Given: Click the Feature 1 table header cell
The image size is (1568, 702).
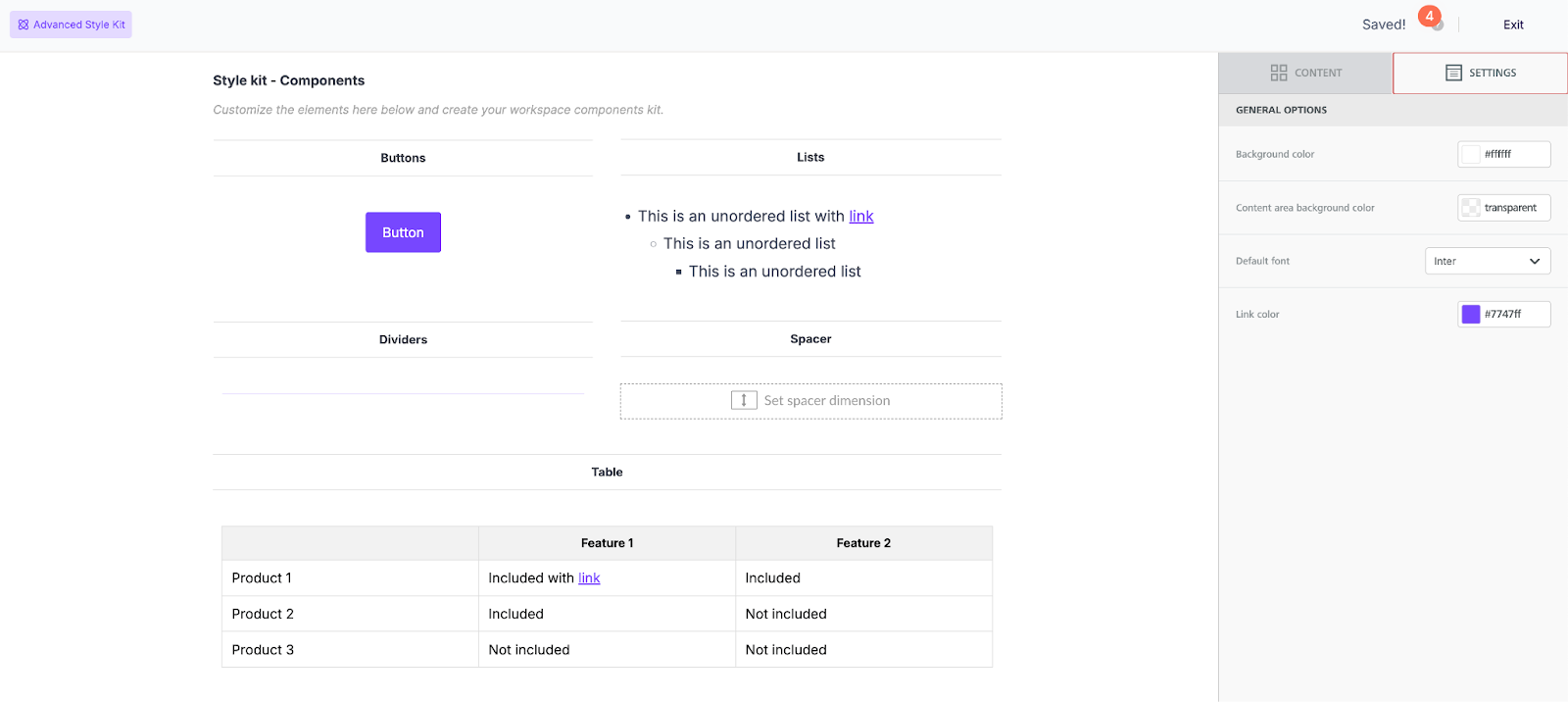Looking at the screenshot, I should [607, 543].
